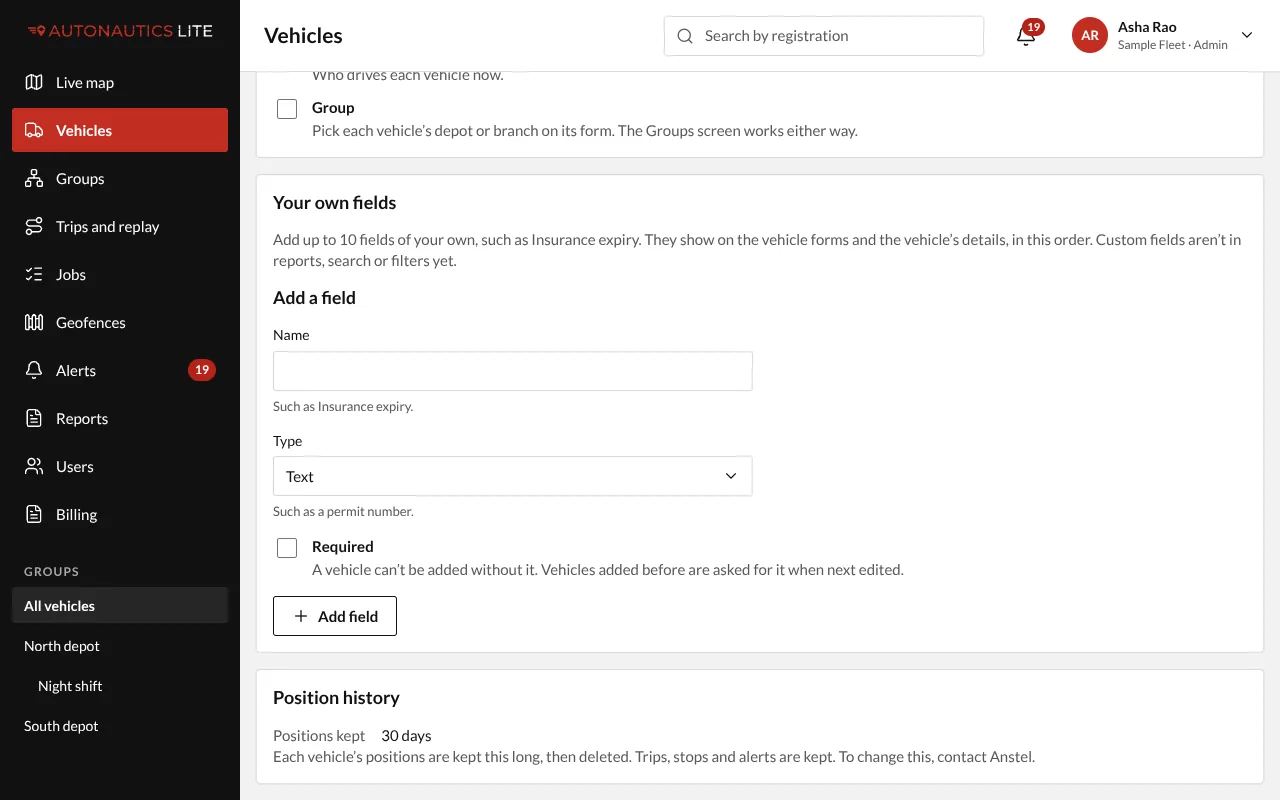Expand the Asha Rao account menu chevron

tap(1247, 35)
